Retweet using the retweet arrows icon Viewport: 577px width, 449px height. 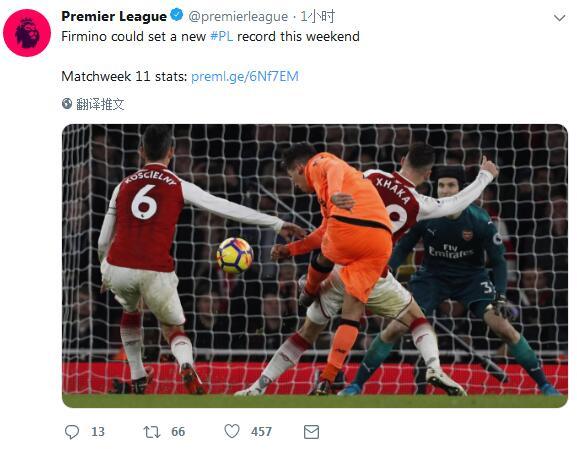pyautogui.click(x=152, y=432)
